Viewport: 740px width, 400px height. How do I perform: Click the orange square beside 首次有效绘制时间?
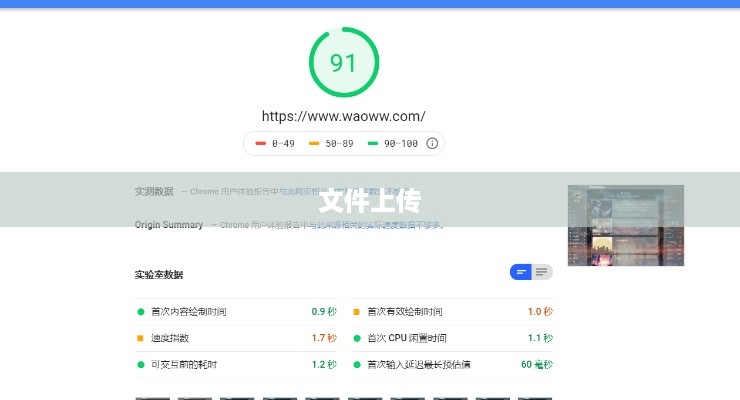356,312
